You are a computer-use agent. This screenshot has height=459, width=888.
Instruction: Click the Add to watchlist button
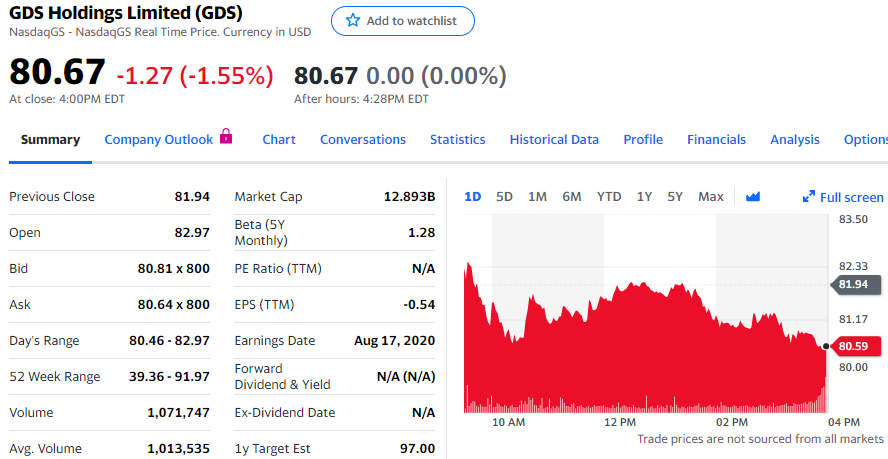pyautogui.click(x=403, y=21)
